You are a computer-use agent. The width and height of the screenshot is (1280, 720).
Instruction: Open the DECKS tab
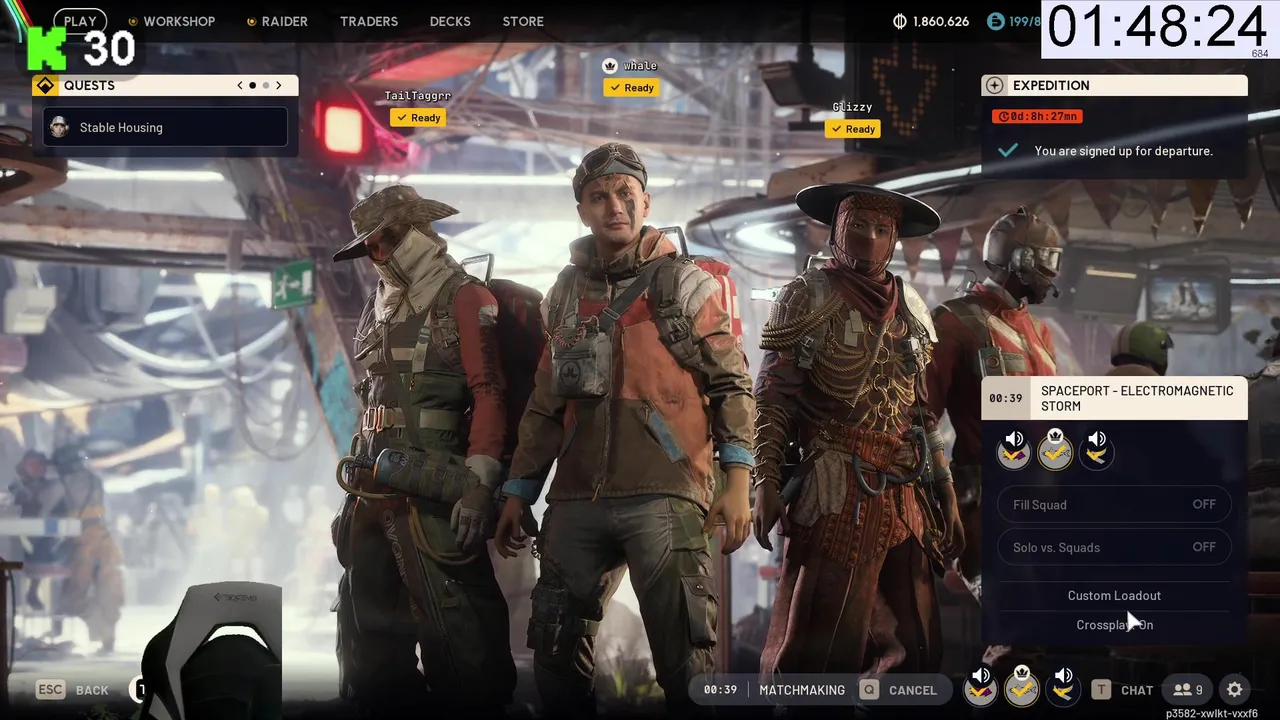(450, 21)
